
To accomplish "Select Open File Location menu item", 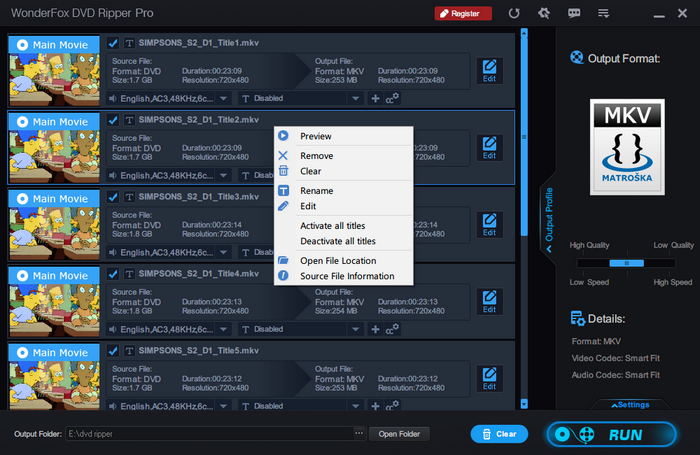I will coord(343,261).
